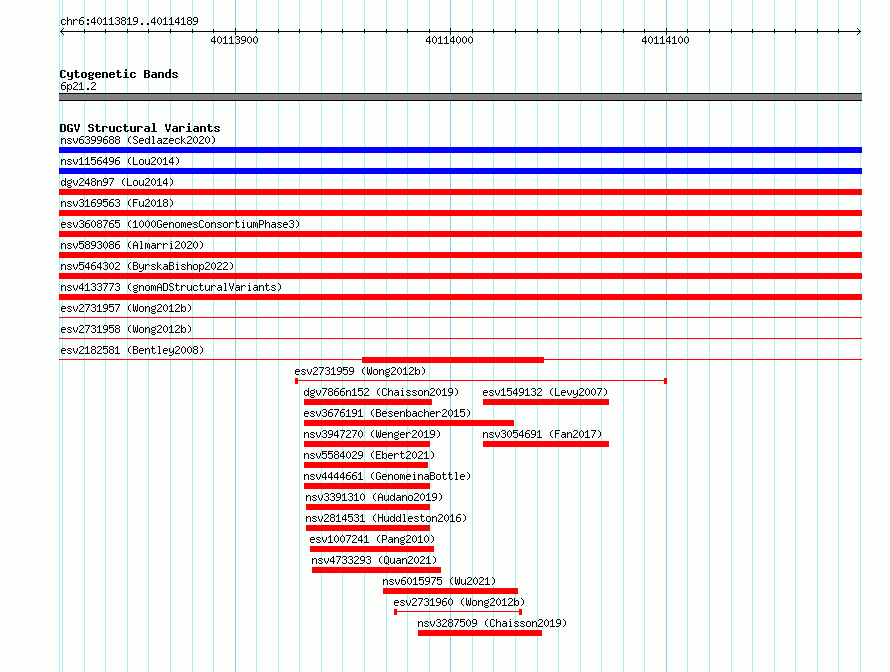Click the right arrow of the ruler

click(859, 31)
